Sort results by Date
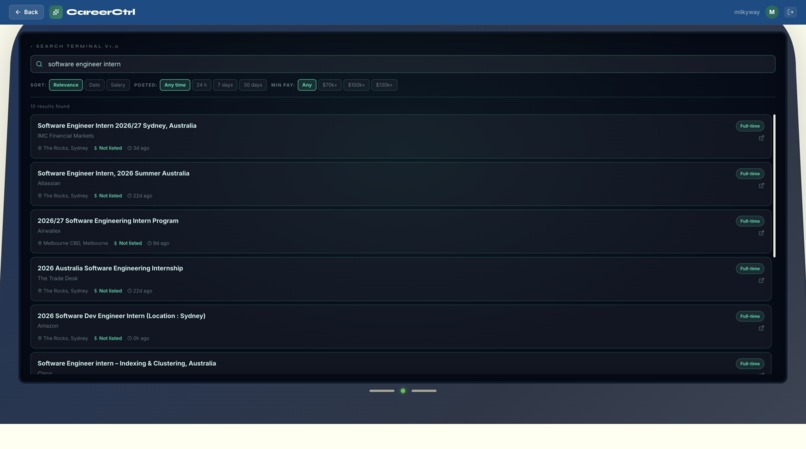The width and height of the screenshot is (806, 449). 94,85
